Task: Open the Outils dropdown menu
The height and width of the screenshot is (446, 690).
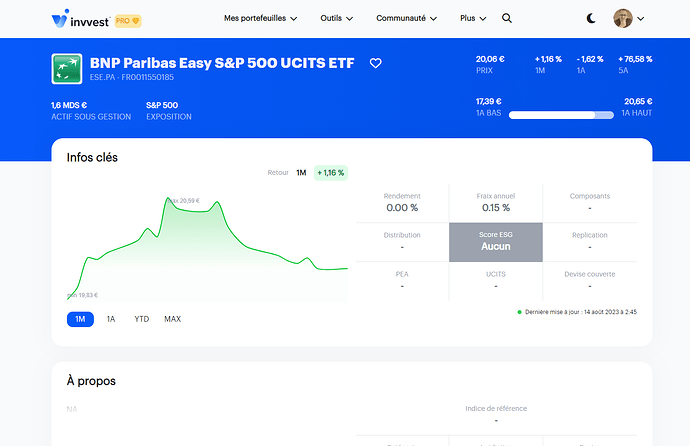Action: coord(337,18)
